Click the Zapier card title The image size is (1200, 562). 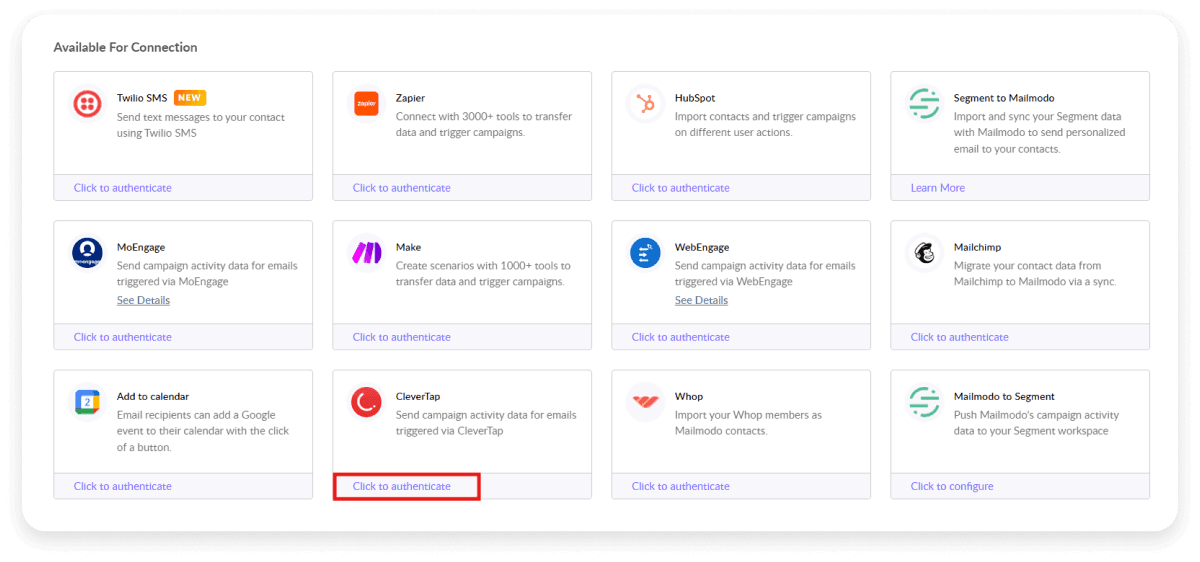point(410,98)
